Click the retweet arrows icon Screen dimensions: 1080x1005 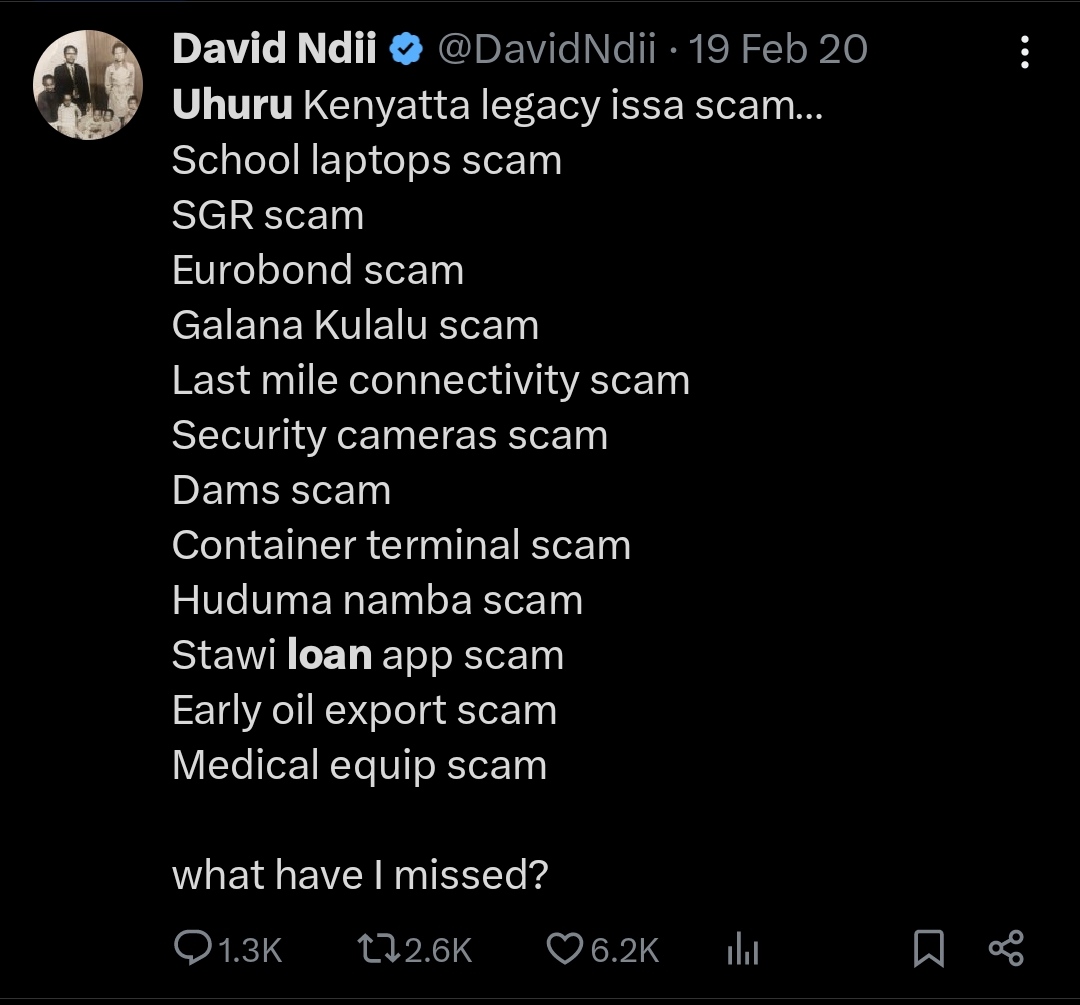378,948
